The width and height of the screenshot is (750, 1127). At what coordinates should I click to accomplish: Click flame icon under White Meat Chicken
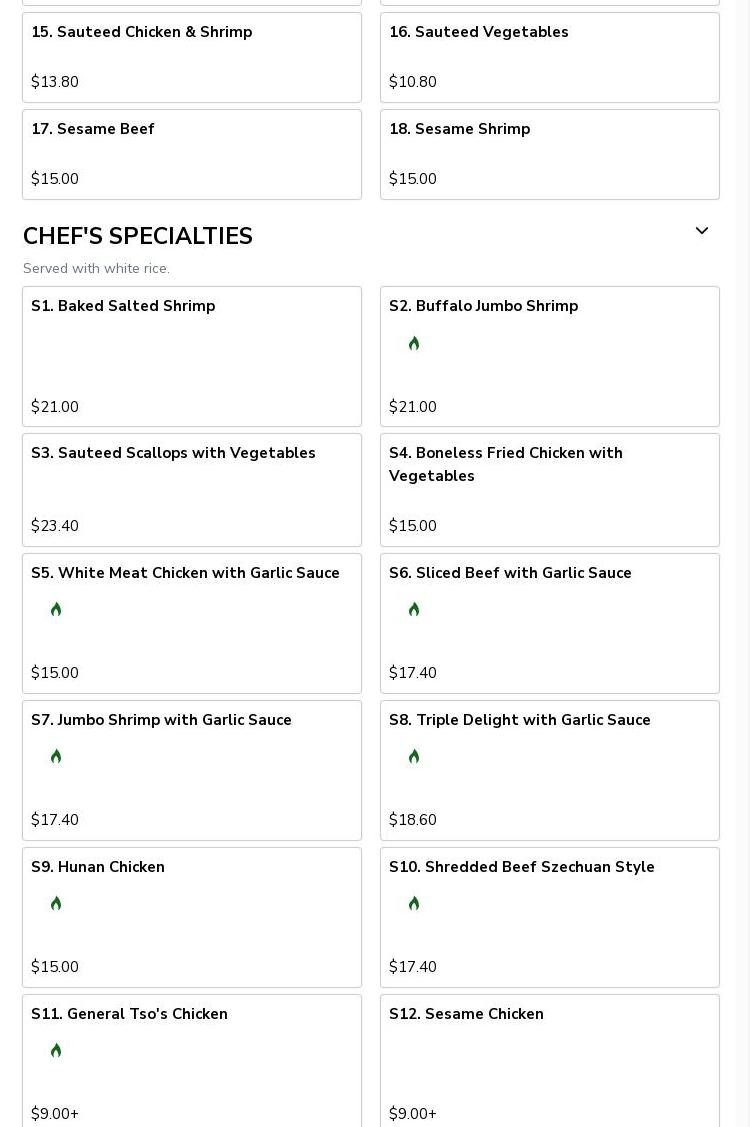(x=56, y=610)
